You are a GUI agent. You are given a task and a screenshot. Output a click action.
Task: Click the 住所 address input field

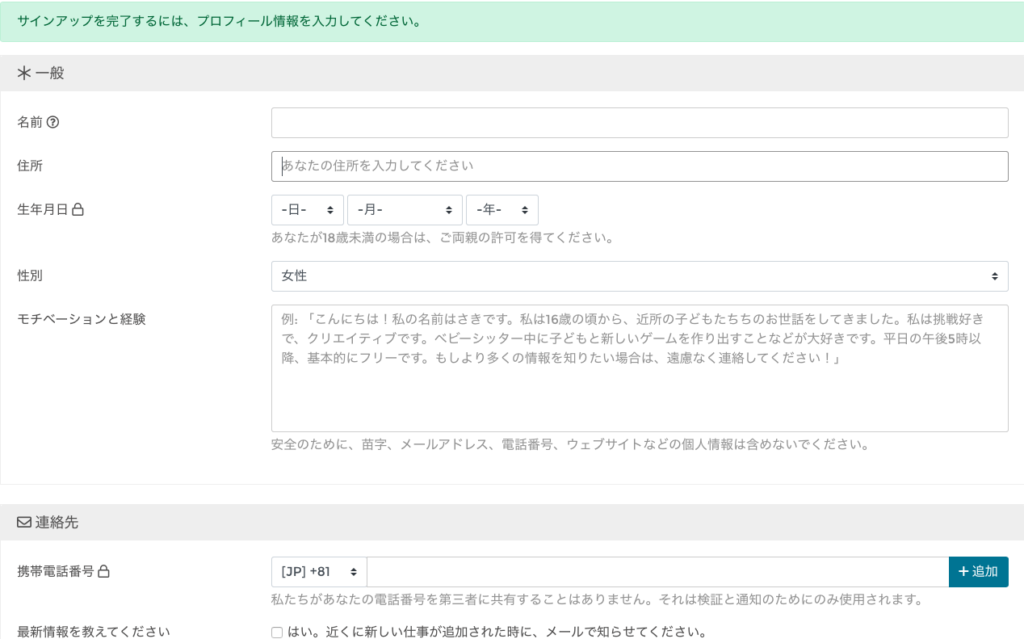click(640, 166)
